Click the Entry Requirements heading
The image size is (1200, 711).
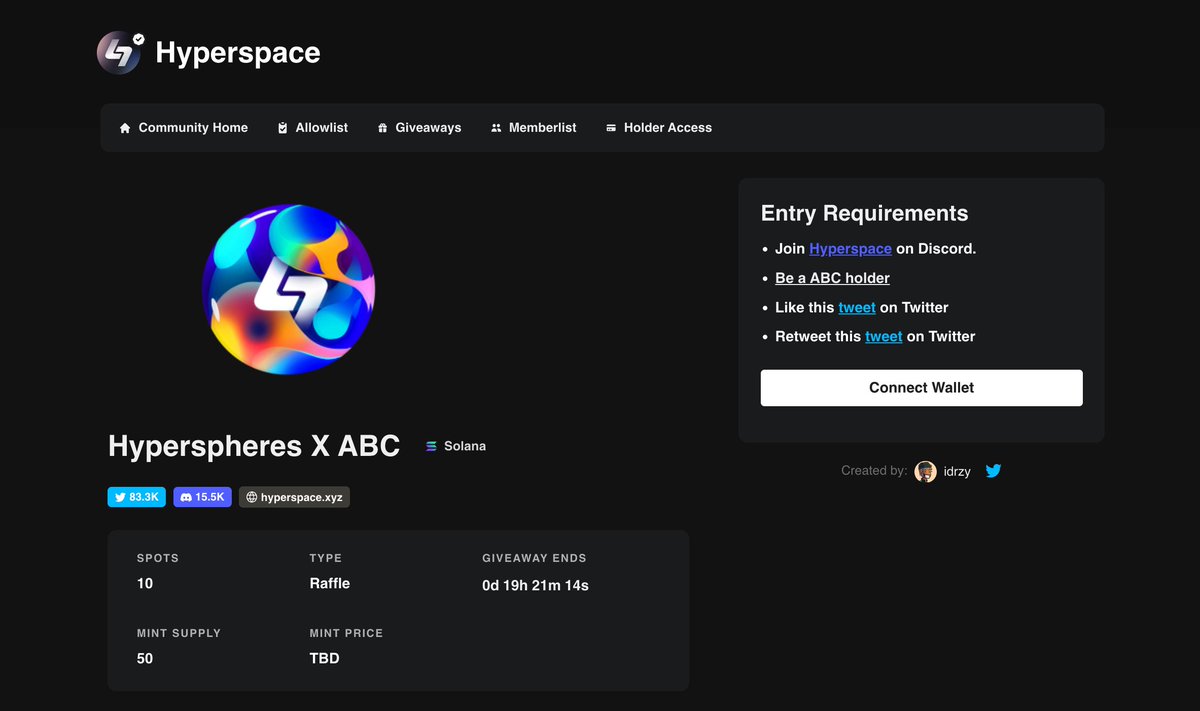point(864,213)
